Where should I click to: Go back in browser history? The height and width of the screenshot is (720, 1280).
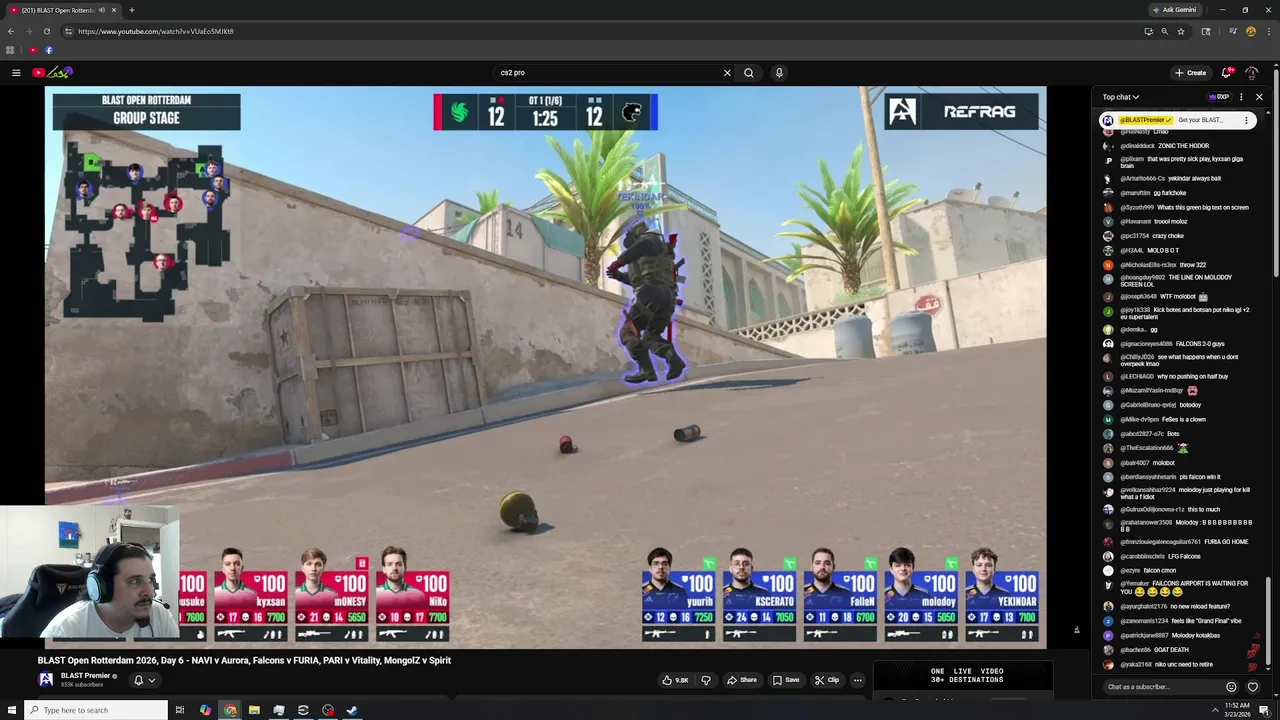click(11, 31)
